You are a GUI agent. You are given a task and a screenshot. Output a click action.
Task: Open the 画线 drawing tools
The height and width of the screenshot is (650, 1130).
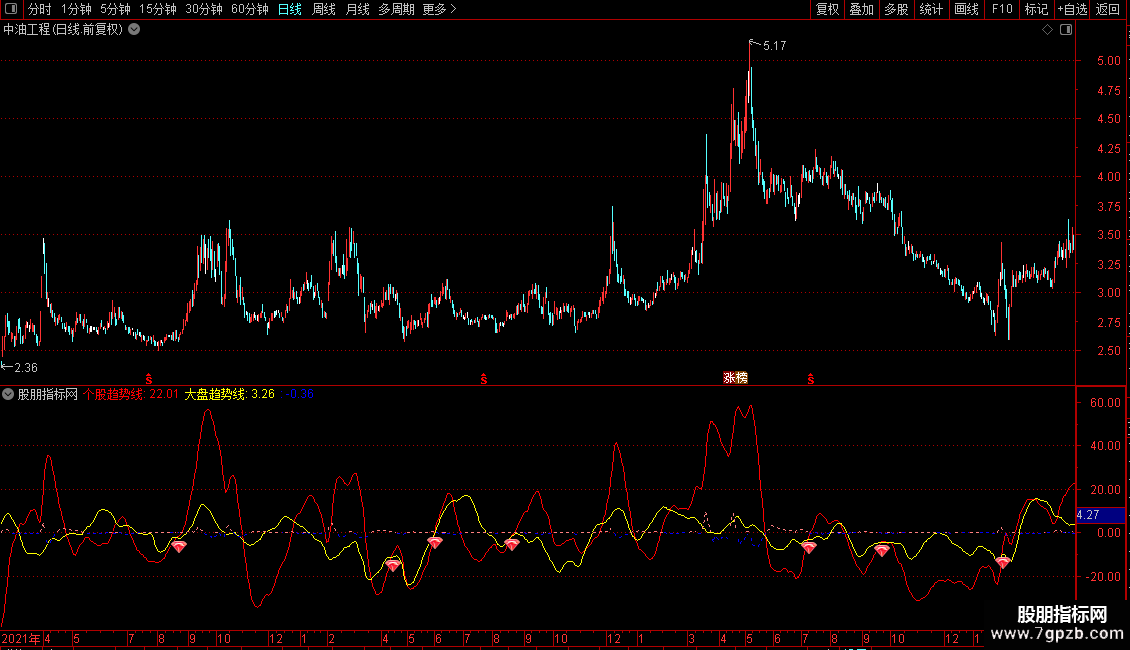(x=966, y=9)
